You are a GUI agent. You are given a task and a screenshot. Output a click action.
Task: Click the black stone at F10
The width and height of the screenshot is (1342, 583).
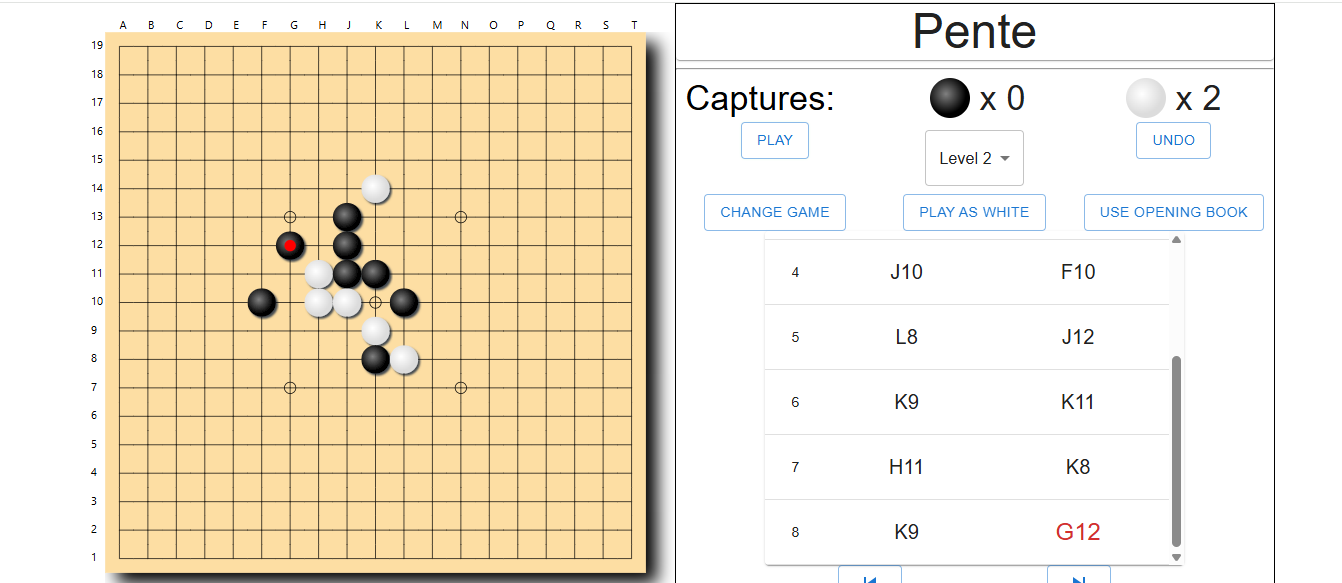pyautogui.click(x=262, y=302)
